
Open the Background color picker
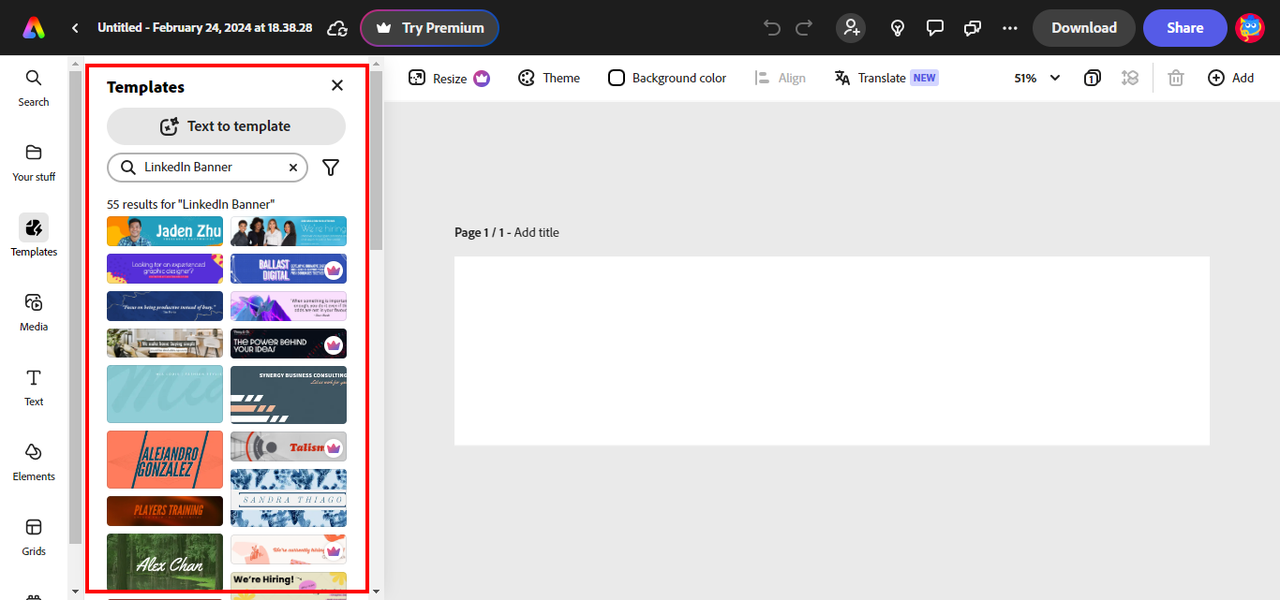667,78
